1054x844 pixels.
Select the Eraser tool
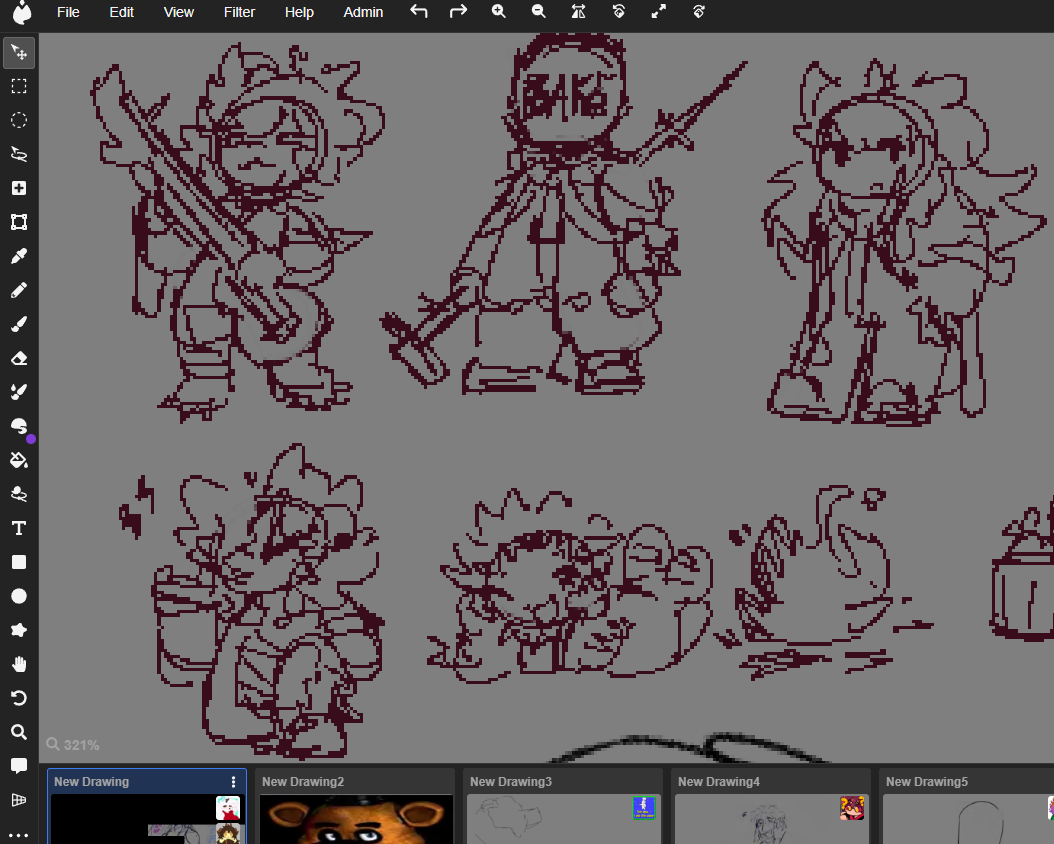(x=19, y=358)
